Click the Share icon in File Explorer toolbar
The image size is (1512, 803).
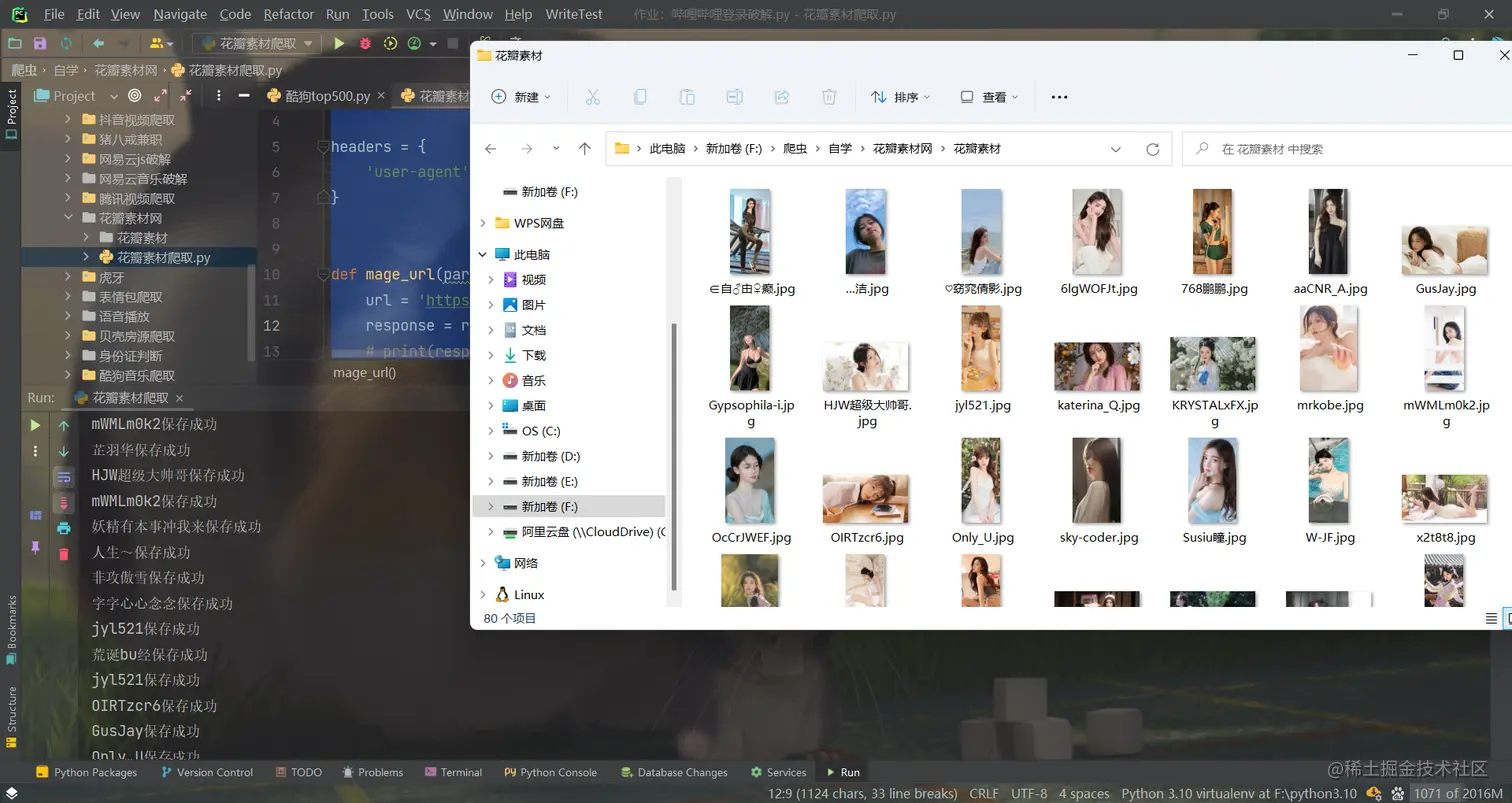click(x=782, y=97)
